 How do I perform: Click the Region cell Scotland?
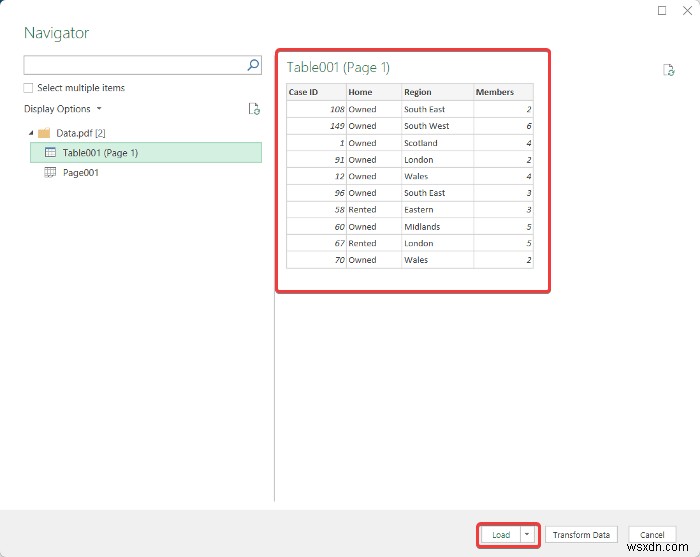tap(438, 143)
